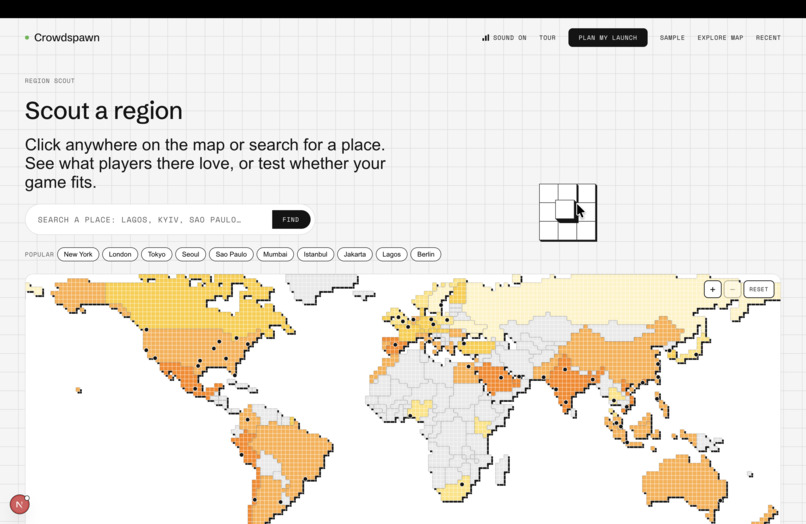Image resolution: width=806 pixels, height=524 pixels.
Task: Open the Recent menu item
Action: pos(768,38)
